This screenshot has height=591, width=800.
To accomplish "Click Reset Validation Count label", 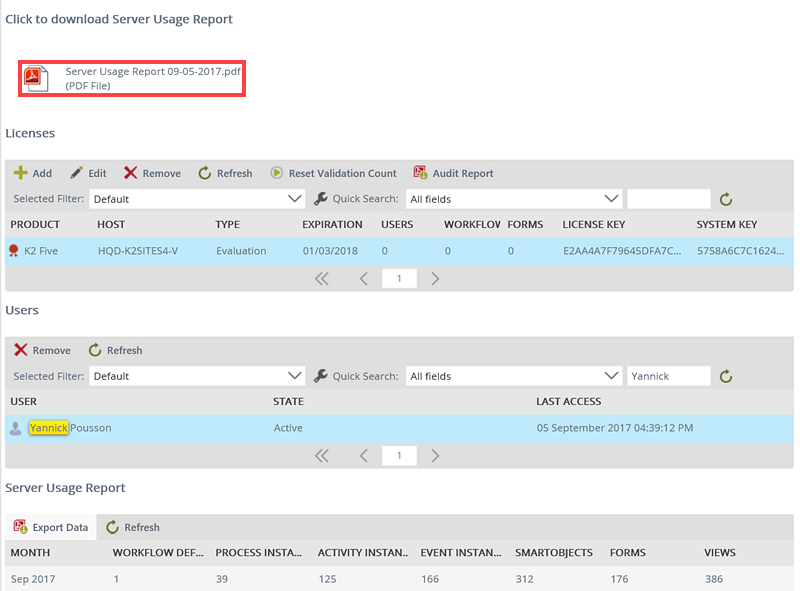I will [x=342, y=174].
